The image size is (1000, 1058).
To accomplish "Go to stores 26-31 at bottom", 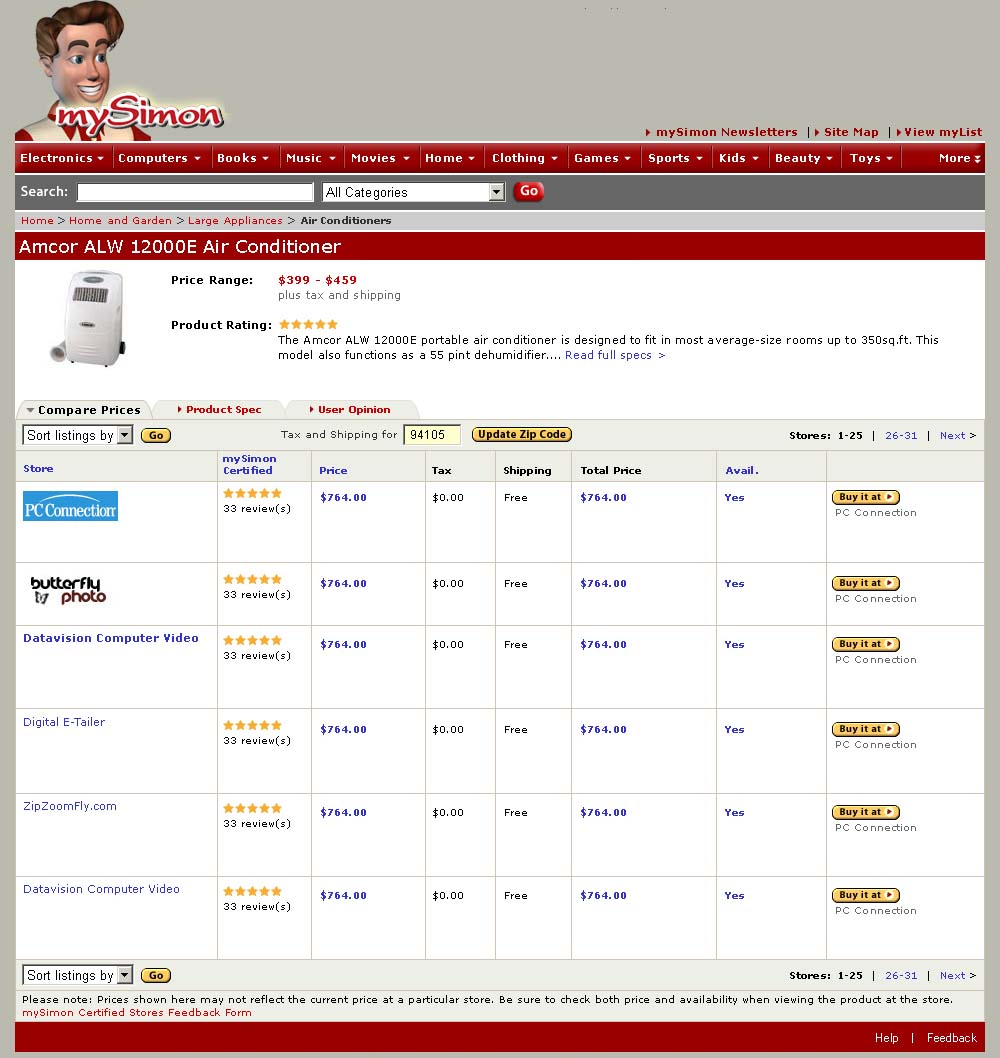I will tap(901, 975).
